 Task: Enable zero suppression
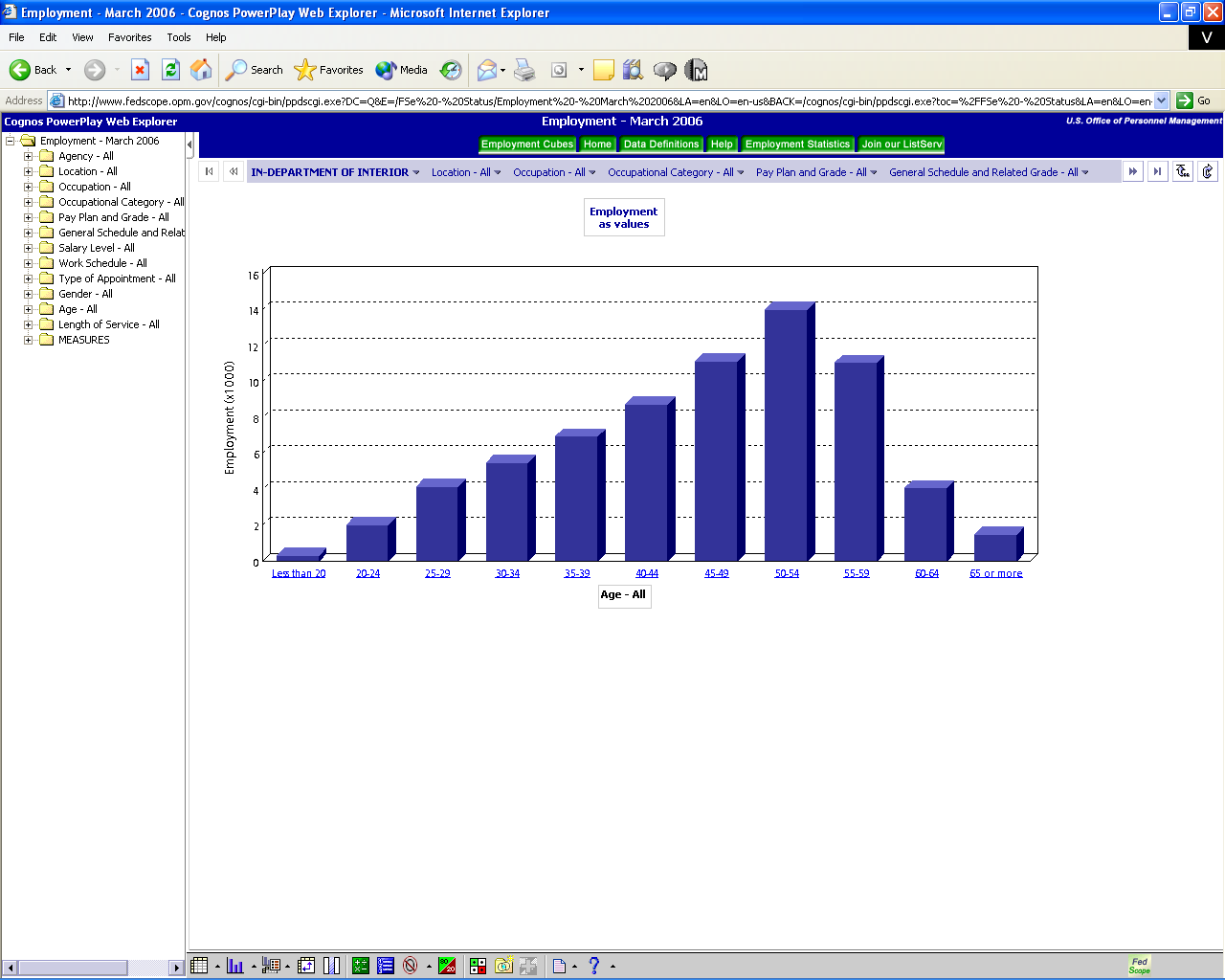[410, 965]
